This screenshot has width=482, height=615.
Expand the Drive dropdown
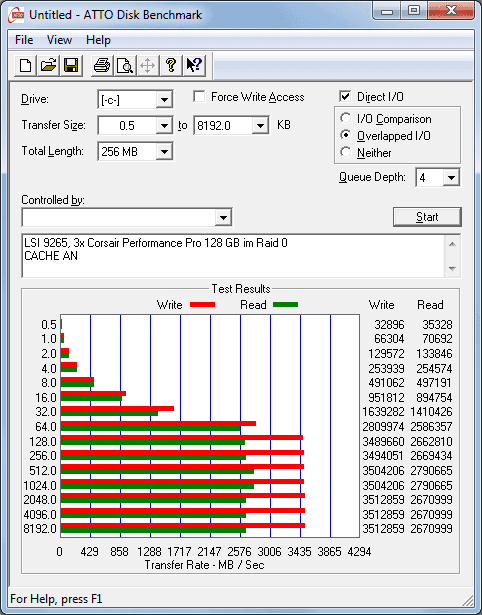164,100
